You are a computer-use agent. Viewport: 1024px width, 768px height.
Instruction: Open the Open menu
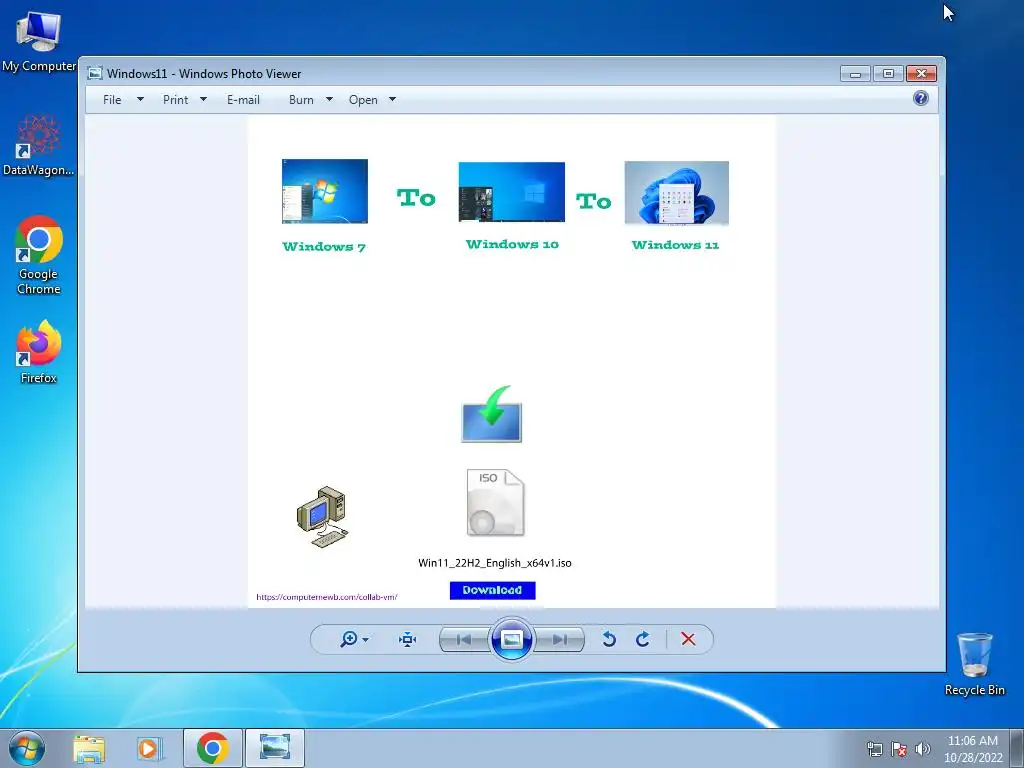tap(363, 99)
